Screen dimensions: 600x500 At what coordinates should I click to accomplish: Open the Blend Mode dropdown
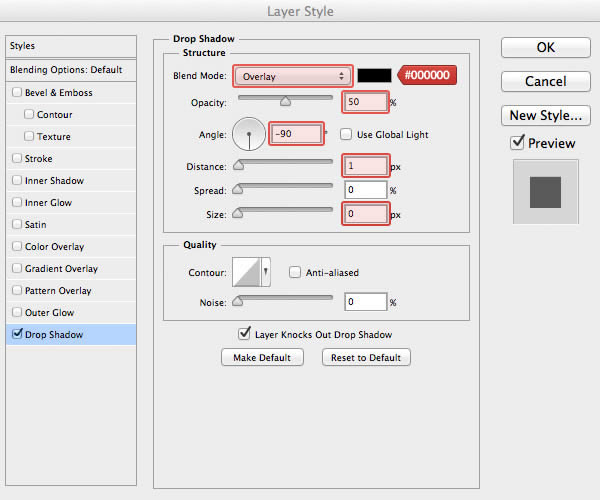(x=293, y=76)
